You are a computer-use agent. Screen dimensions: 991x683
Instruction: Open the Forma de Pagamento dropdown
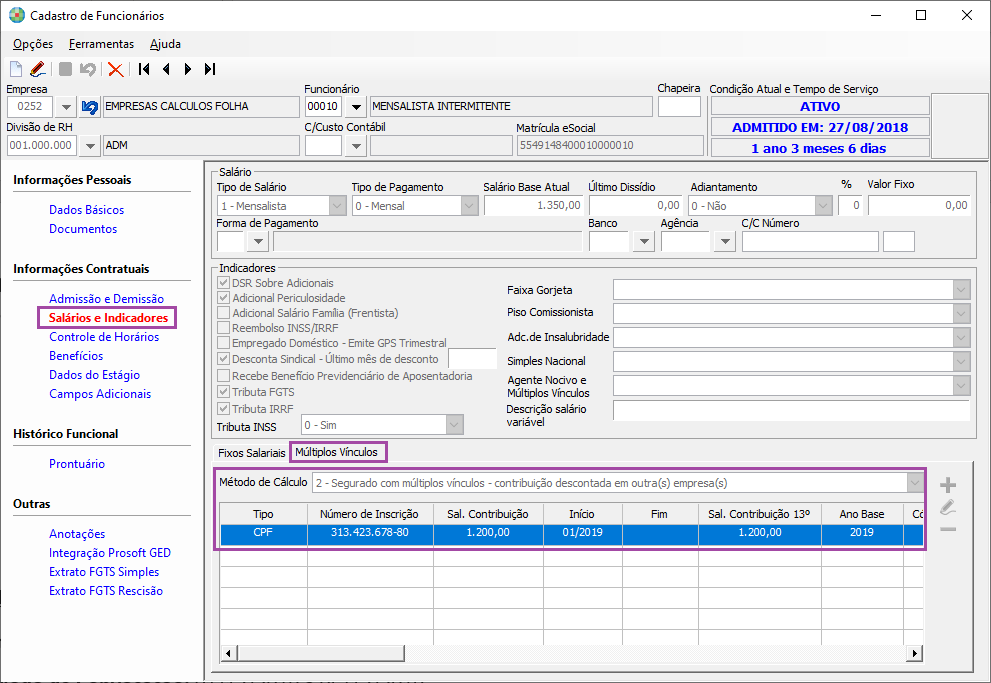click(258, 241)
